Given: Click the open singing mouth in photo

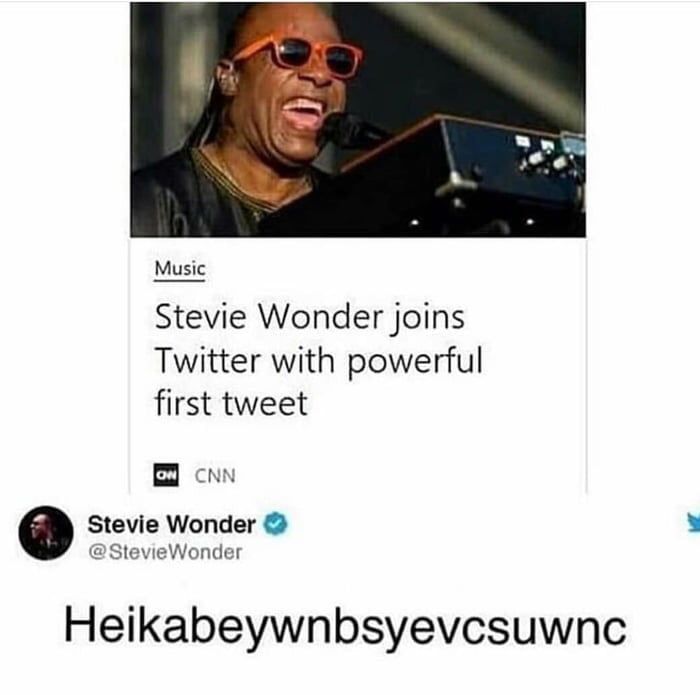Looking at the screenshot, I should [x=304, y=112].
